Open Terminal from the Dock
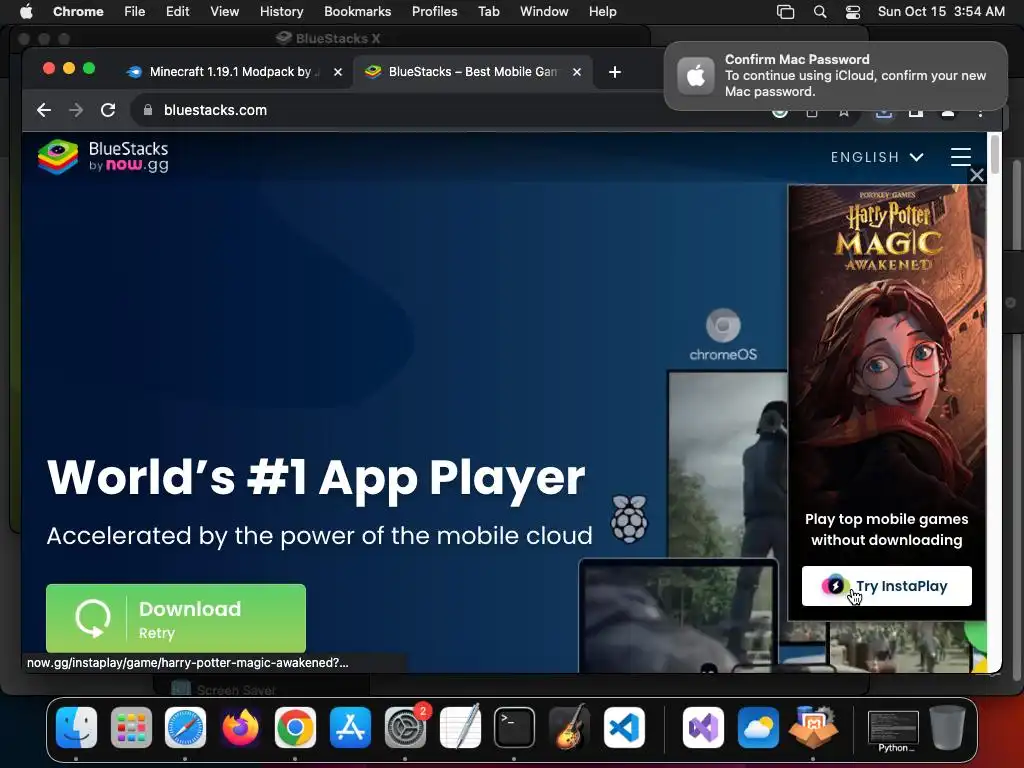1024x768 pixels. [515, 727]
